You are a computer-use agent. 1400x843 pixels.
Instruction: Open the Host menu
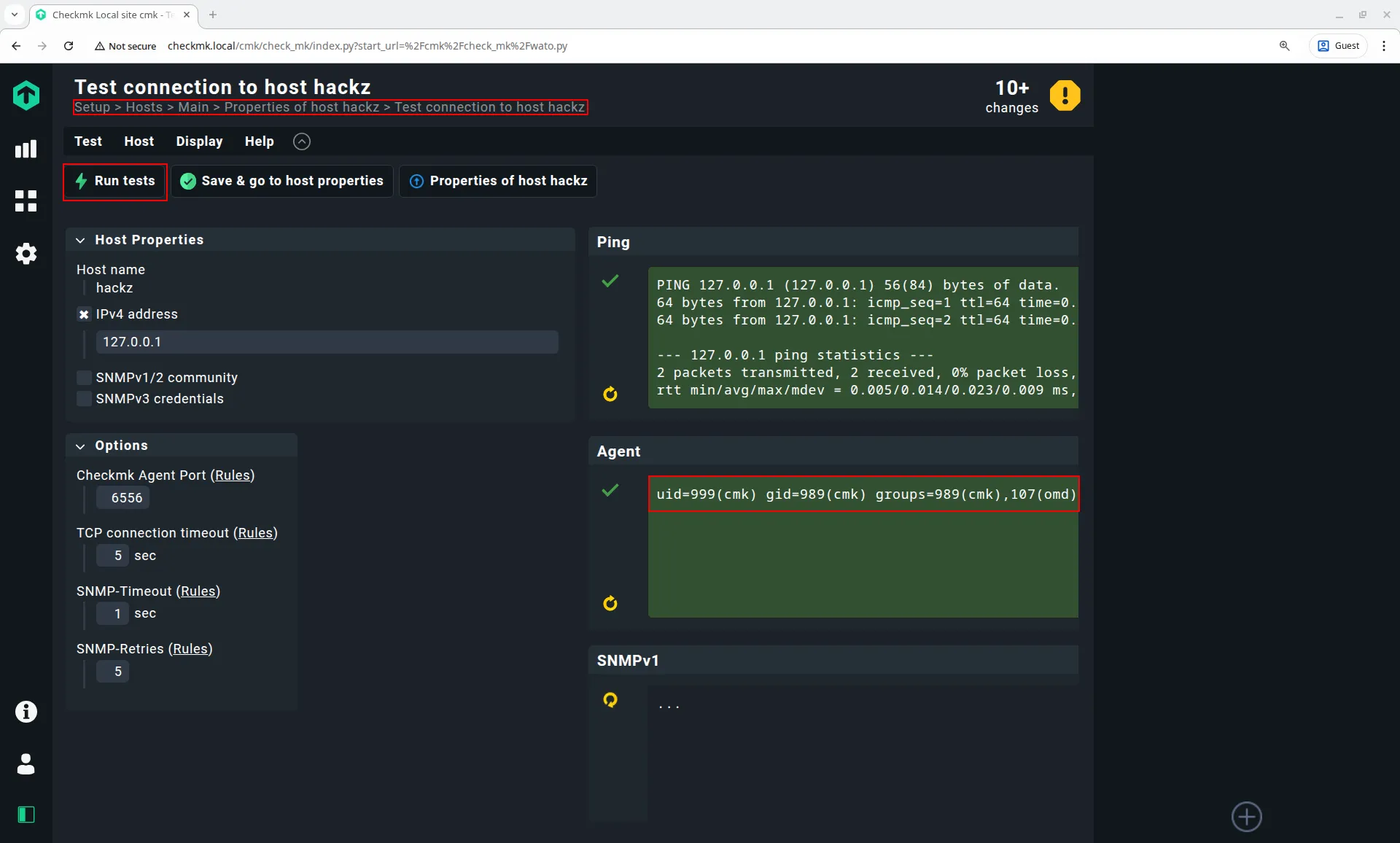[139, 141]
